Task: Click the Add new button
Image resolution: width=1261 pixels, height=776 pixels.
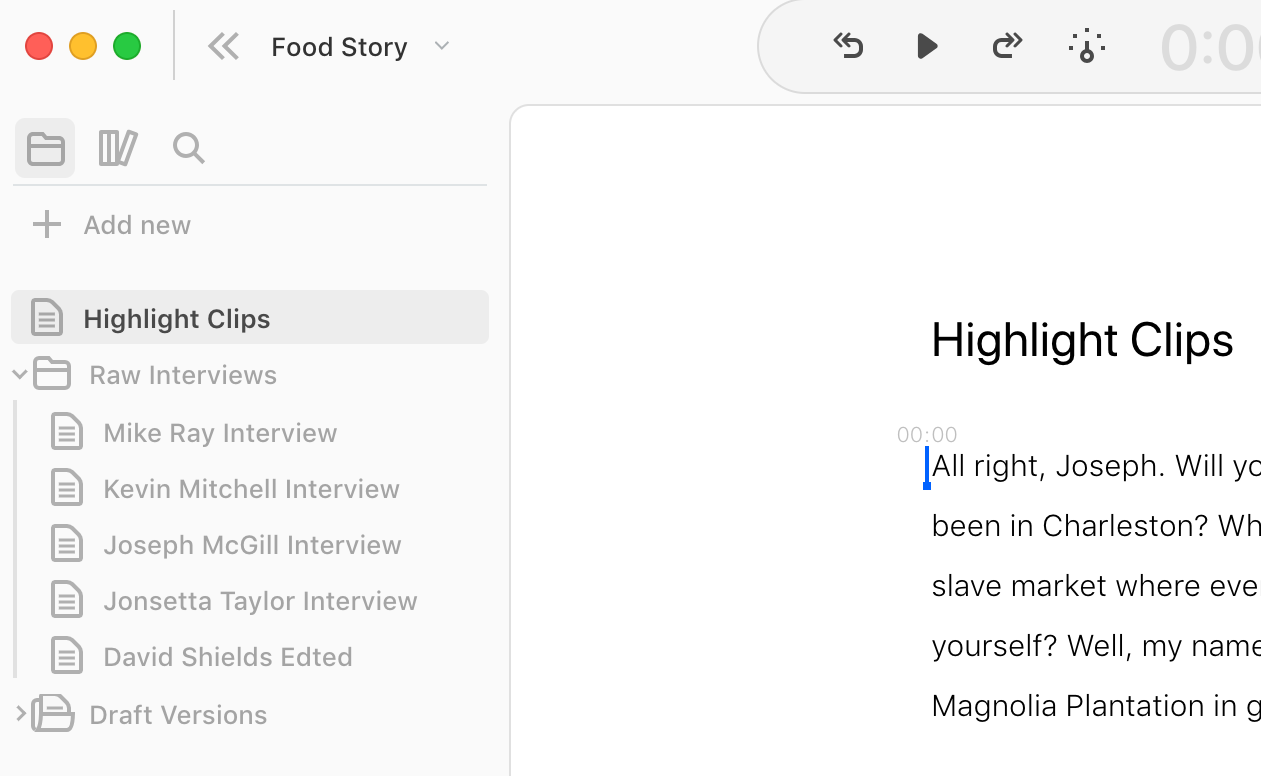Action: (x=112, y=225)
